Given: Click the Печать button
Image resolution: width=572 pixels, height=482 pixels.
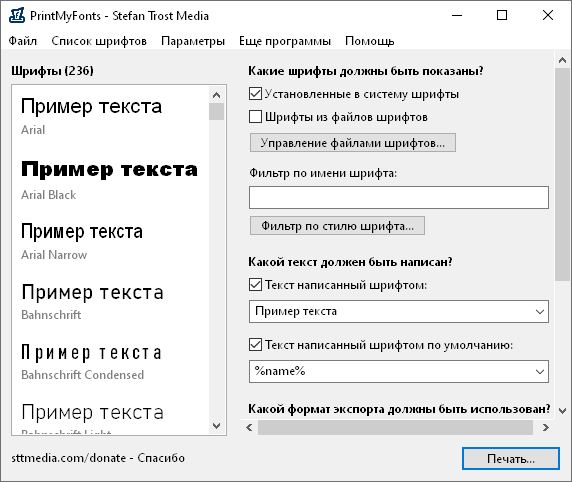Looking at the screenshot, I should (x=511, y=459).
